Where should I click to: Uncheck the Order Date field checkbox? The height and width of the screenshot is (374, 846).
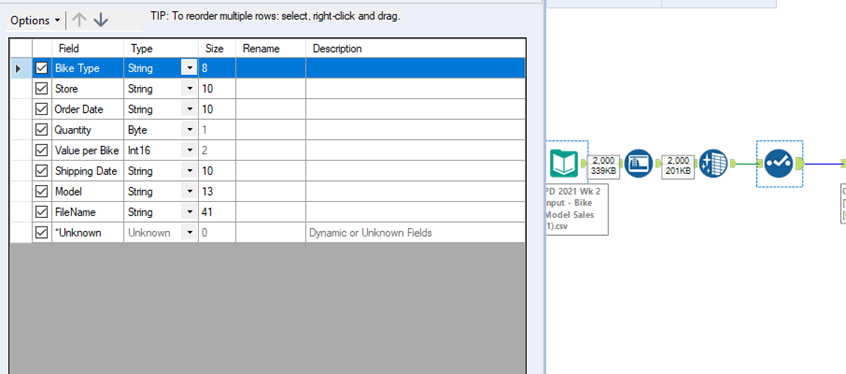point(42,109)
